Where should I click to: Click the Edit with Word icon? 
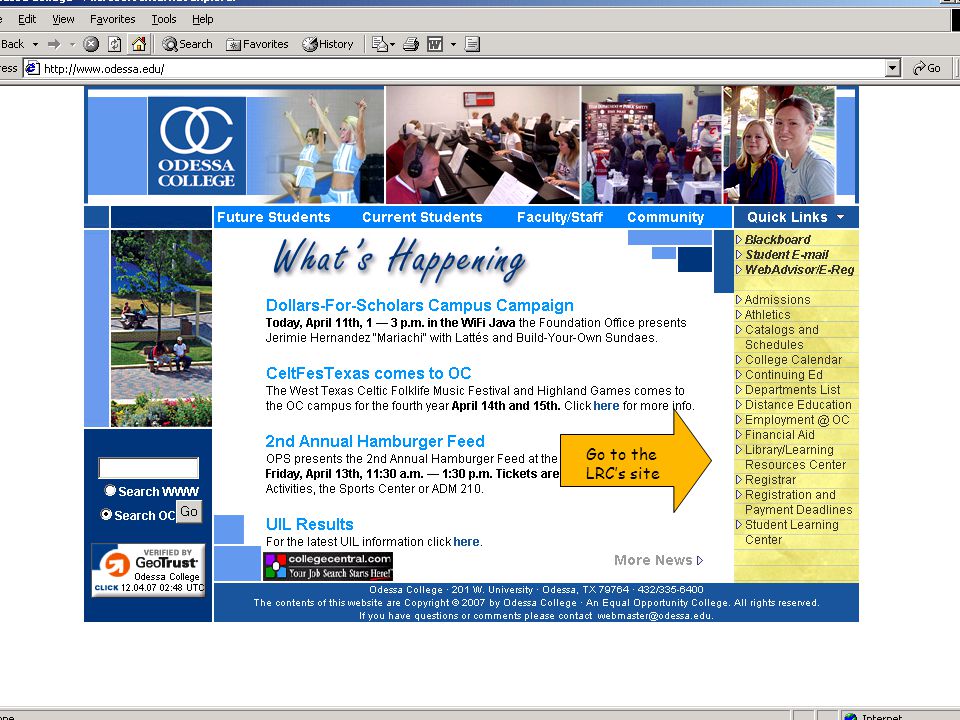pyautogui.click(x=435, y=44)
